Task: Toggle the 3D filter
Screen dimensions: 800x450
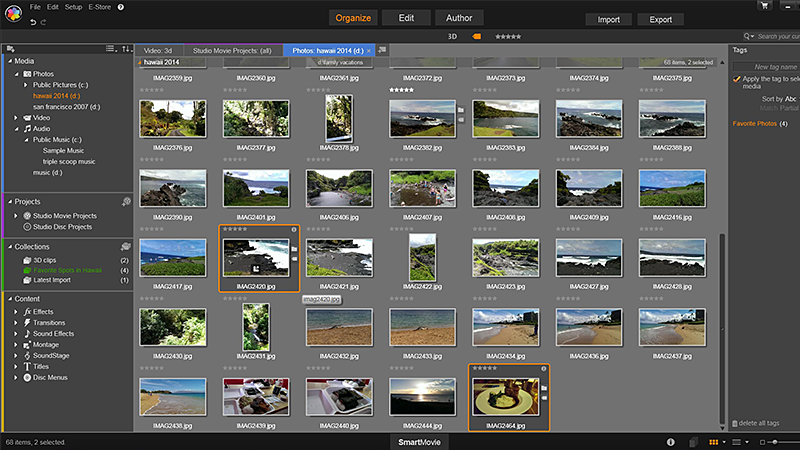Action: [454, 36]
